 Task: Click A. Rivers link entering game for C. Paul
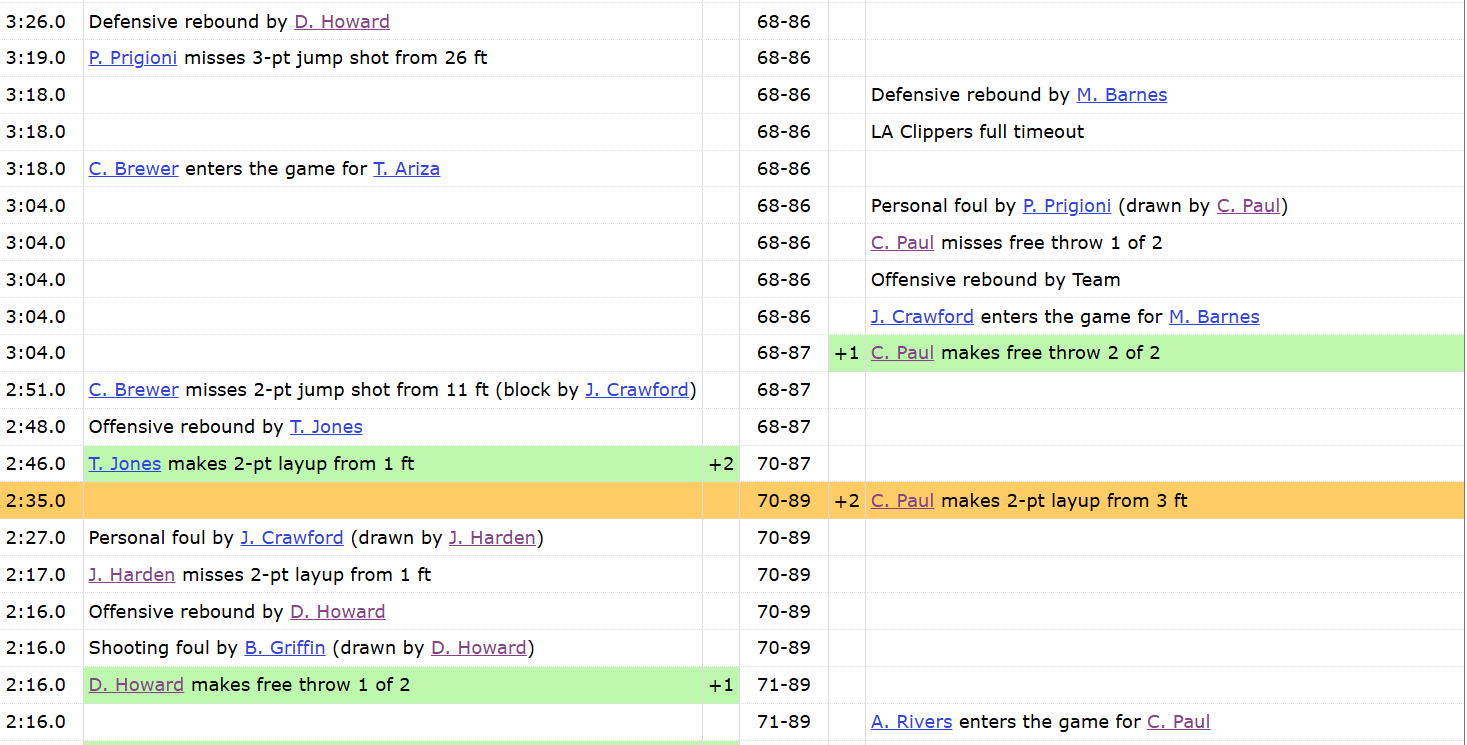click(x=911, y=722)
